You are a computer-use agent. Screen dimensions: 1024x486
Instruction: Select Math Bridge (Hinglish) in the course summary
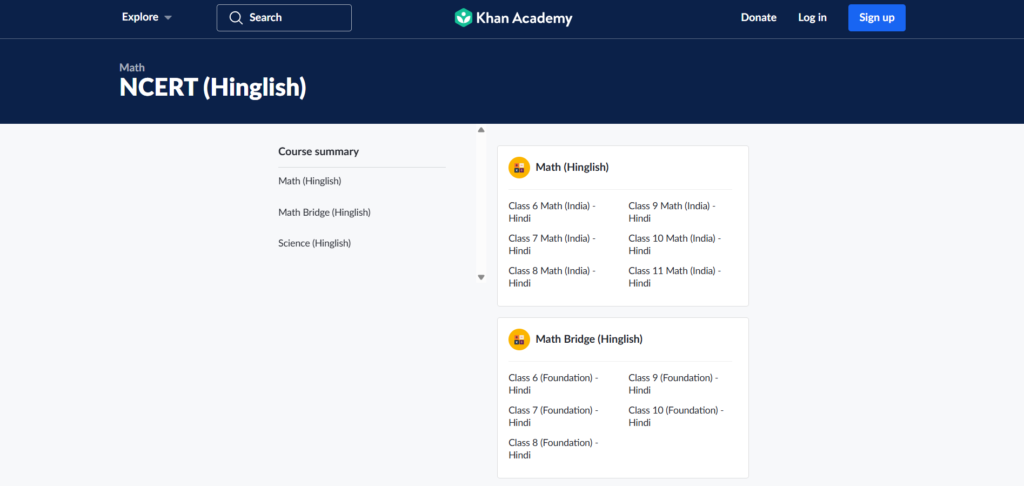[324, 212]
